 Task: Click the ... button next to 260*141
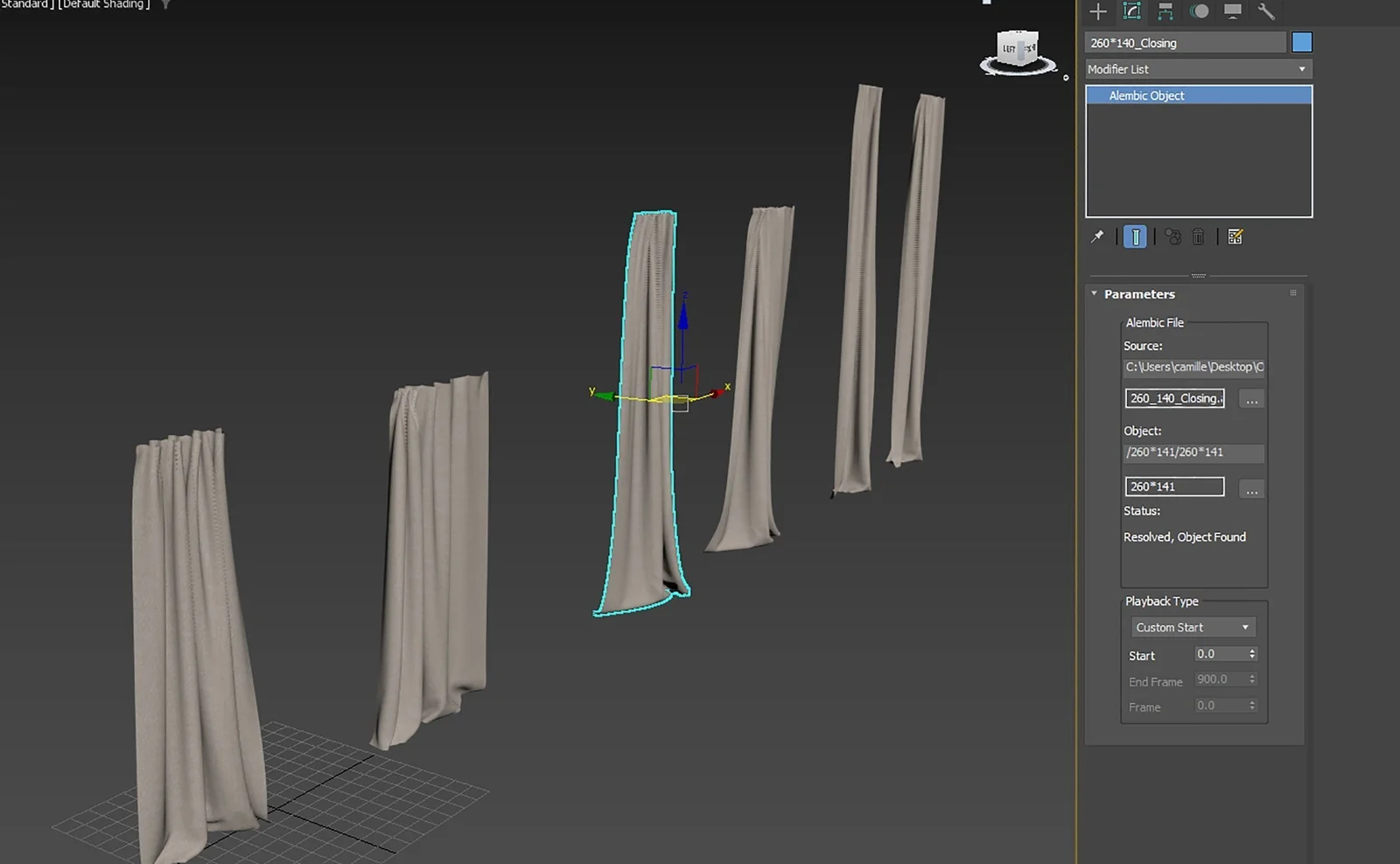[1251, 488]
